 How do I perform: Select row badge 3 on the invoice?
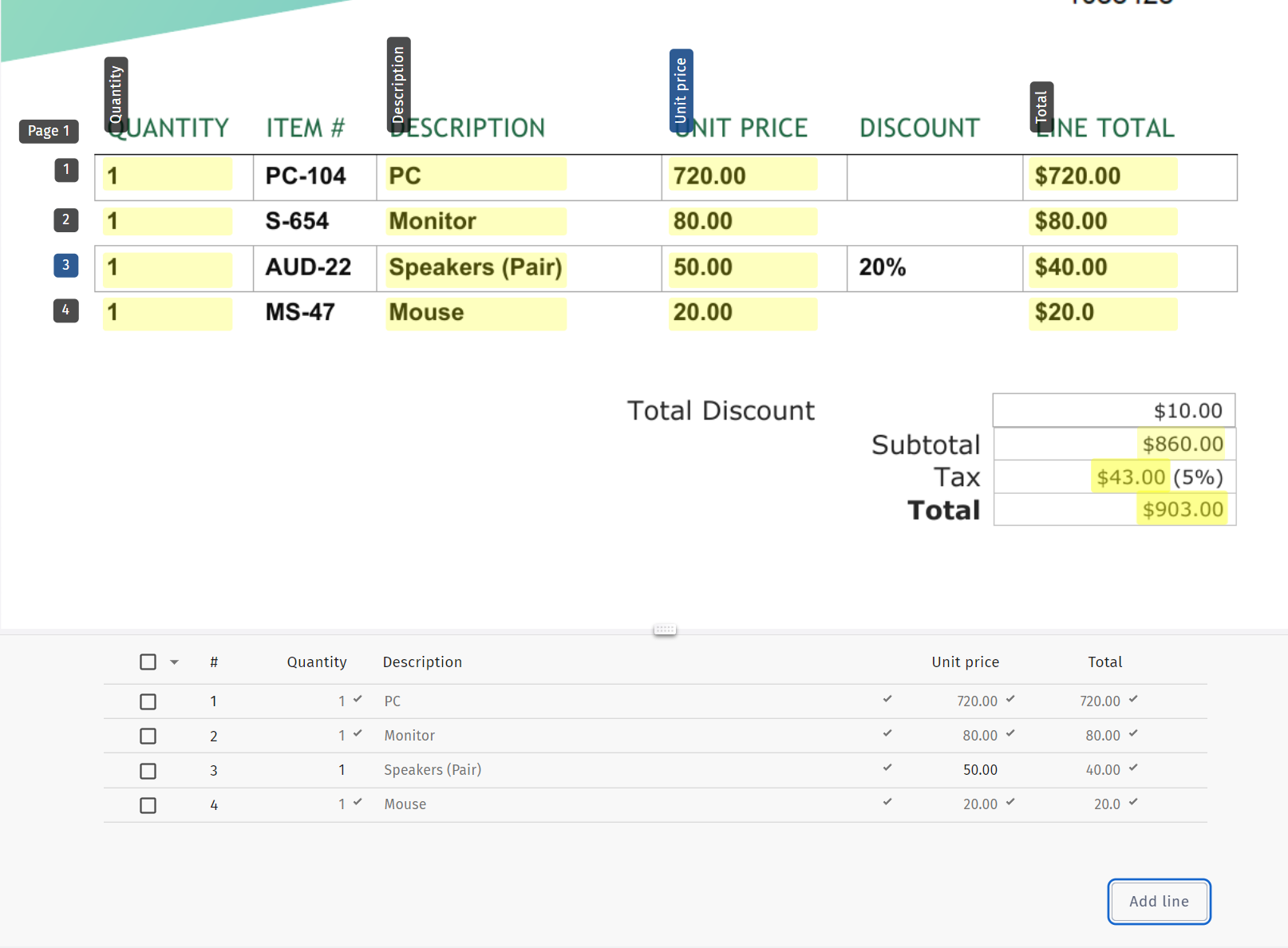click(x=66, y=265)
